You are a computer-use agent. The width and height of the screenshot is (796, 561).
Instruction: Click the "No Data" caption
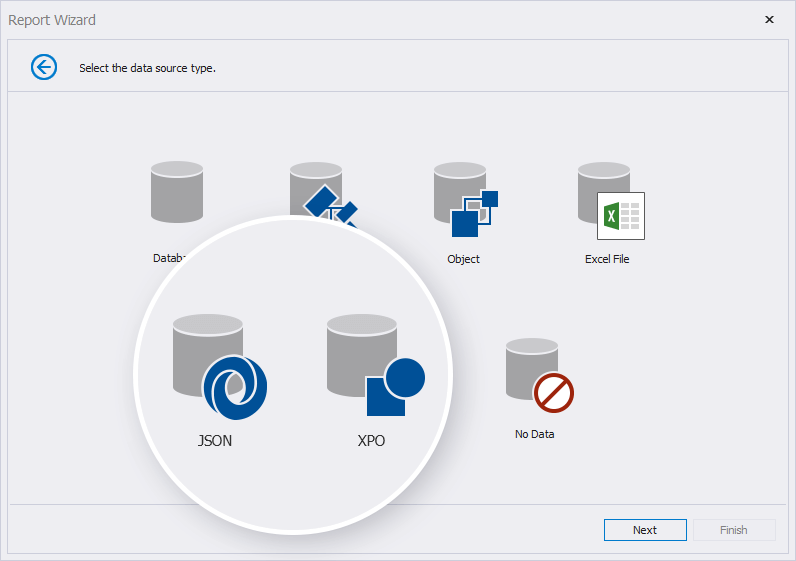[535, 434]
